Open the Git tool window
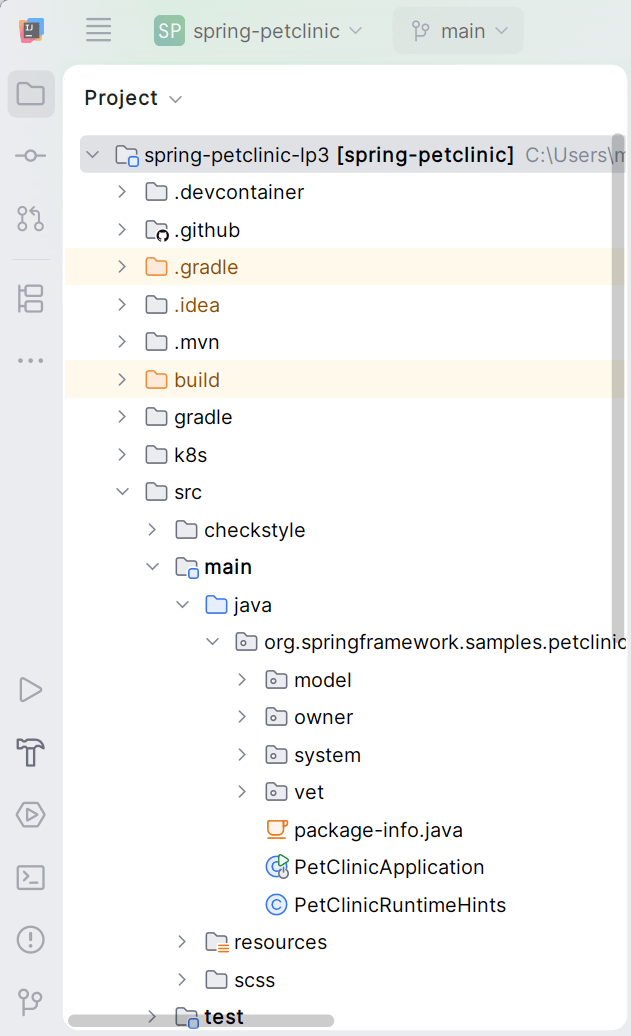Screen dimensions: 631x1036 click(31, 1001)
